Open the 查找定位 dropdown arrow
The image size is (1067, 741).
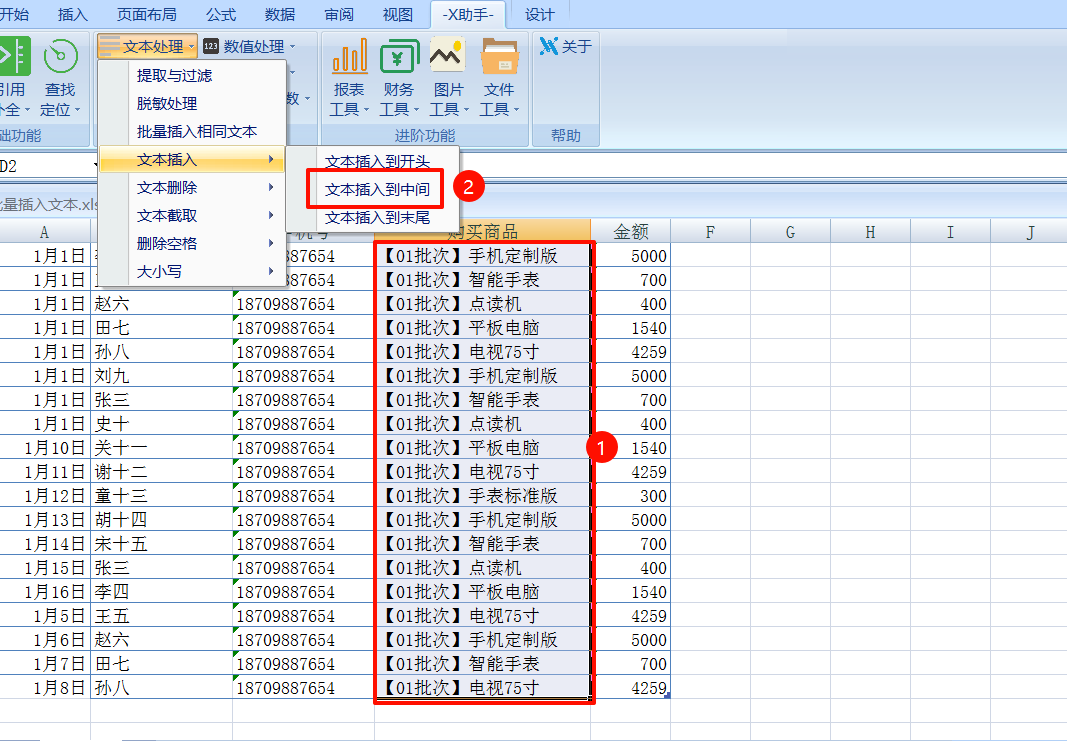coord(78,110)
